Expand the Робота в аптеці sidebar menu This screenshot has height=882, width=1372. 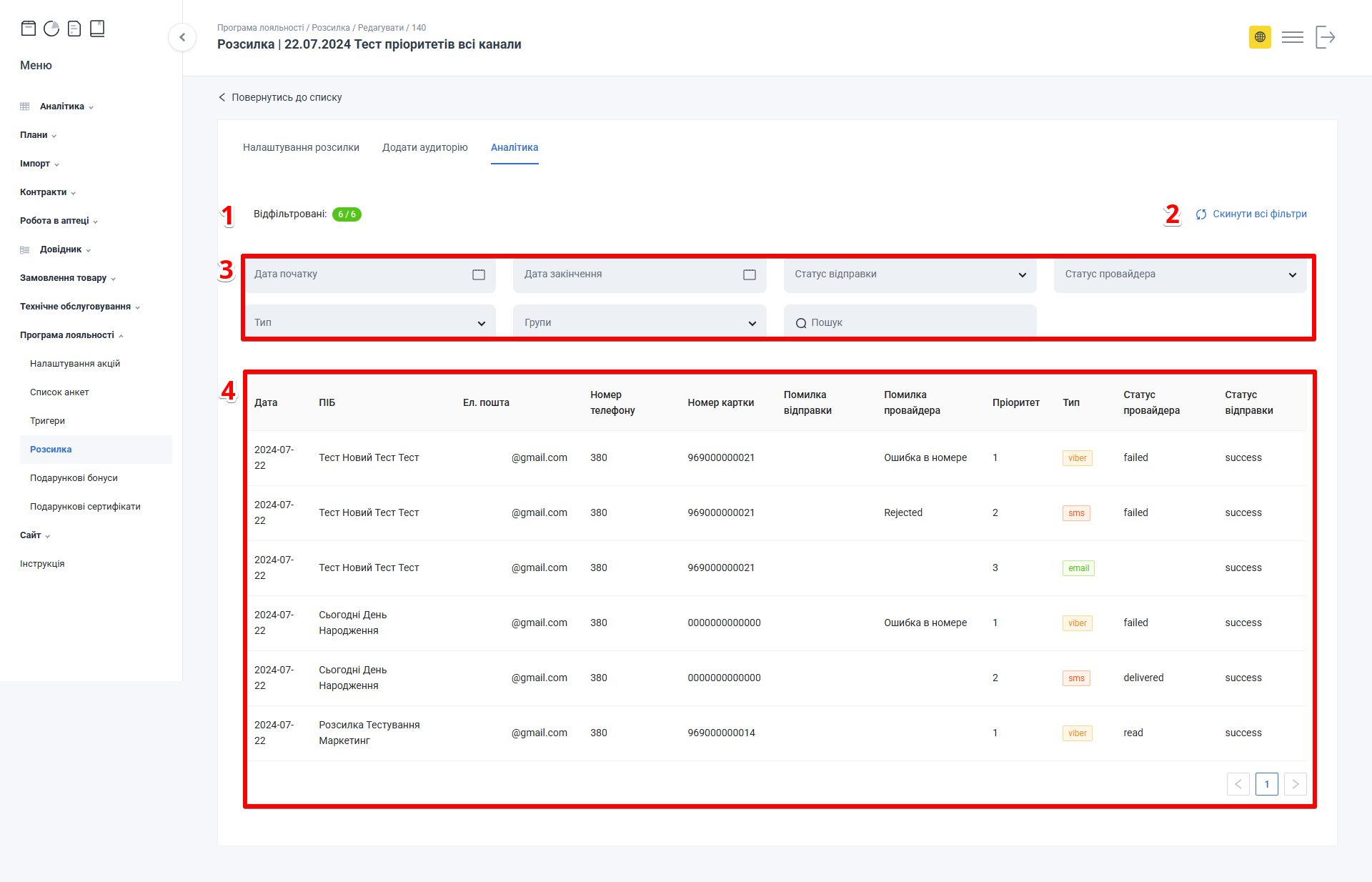(59, 221)
